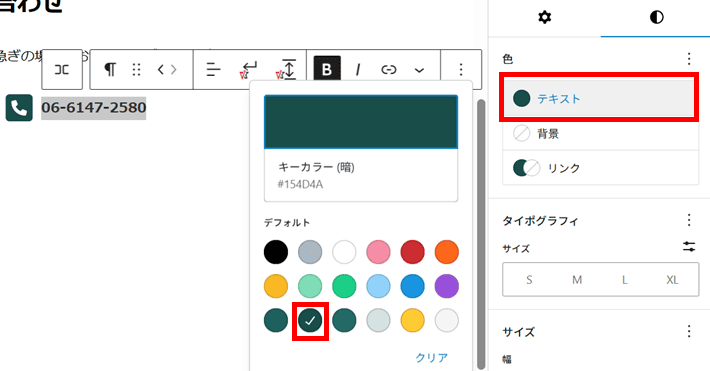Pick the amber yellow swatch in second row
The image size is (710, 371).
click(x=276, y=286)
